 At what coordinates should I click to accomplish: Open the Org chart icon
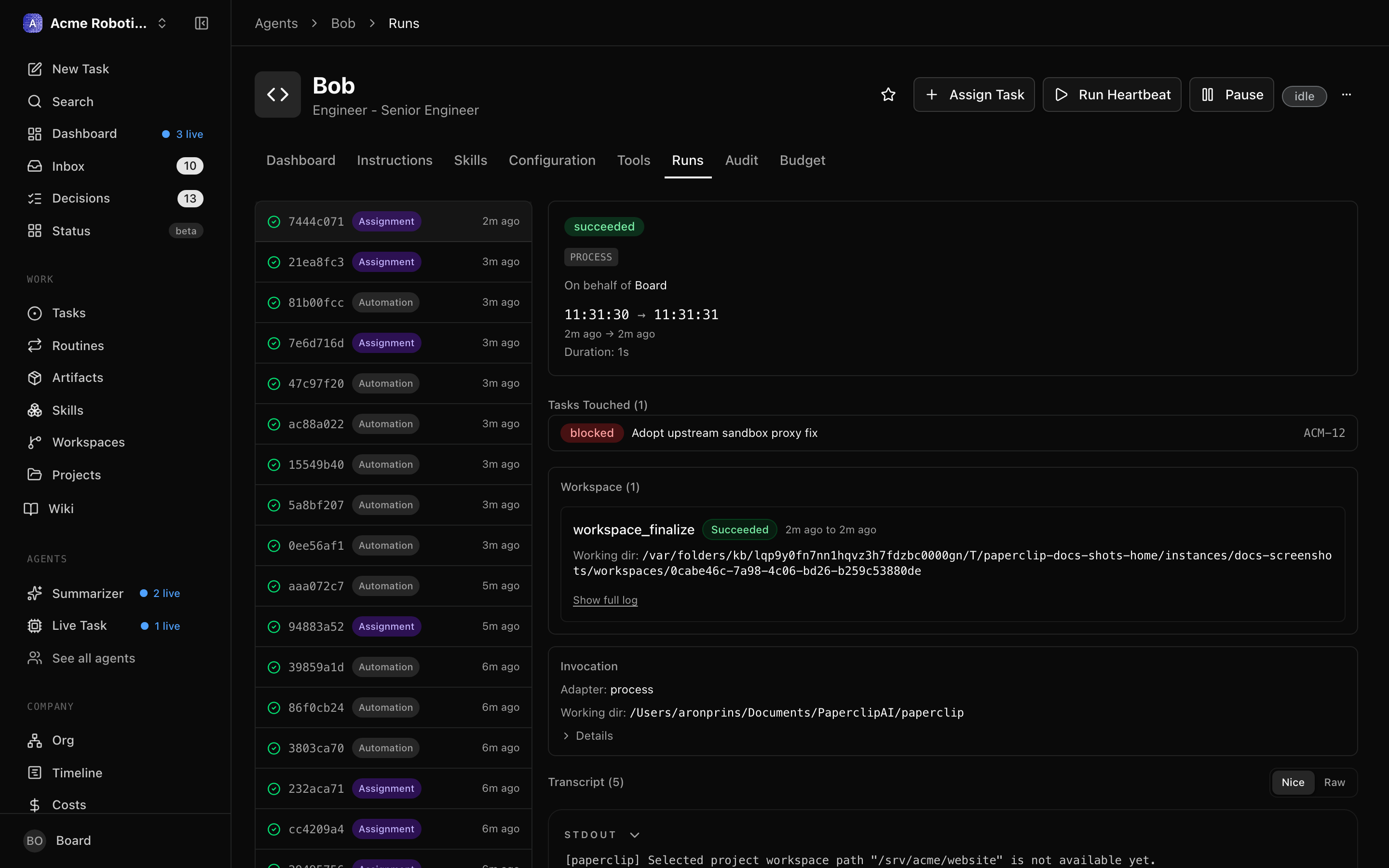[x=35, y=741]
